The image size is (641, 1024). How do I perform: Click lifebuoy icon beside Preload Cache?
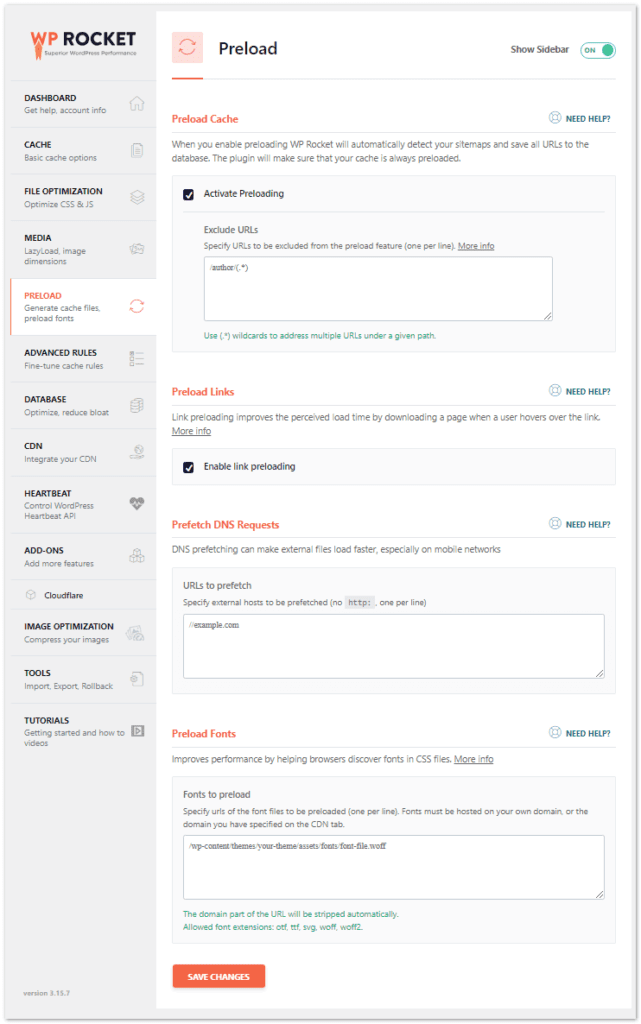pyautogui.click(x=555, y=118)
